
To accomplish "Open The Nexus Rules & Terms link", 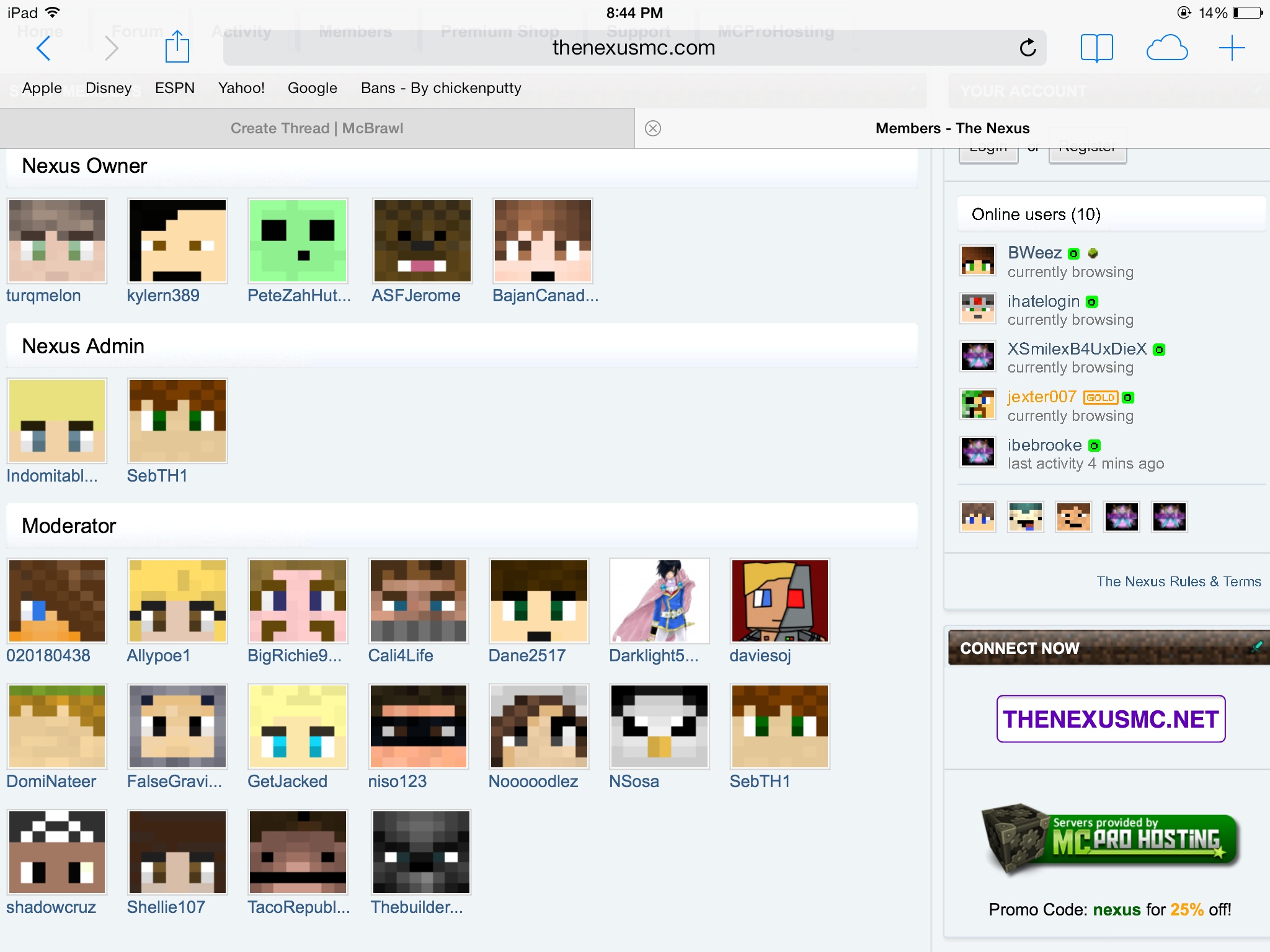I will pyautogui.click(x=1178, y=581).
